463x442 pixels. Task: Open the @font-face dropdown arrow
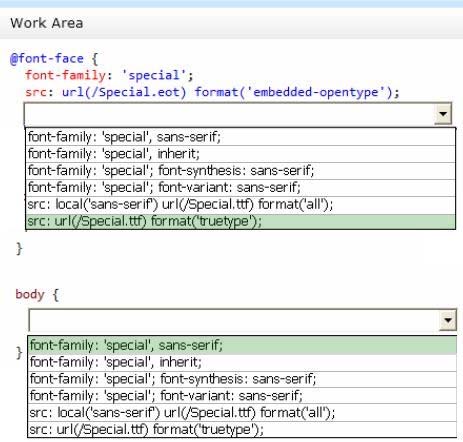coord(443,114)
